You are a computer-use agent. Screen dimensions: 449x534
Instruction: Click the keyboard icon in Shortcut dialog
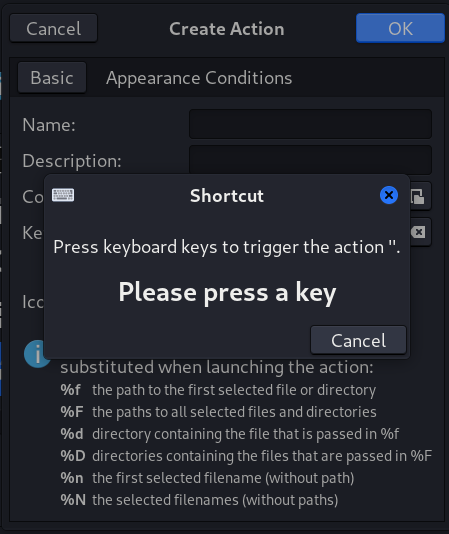pyautogui.click(x=63, y=195)
